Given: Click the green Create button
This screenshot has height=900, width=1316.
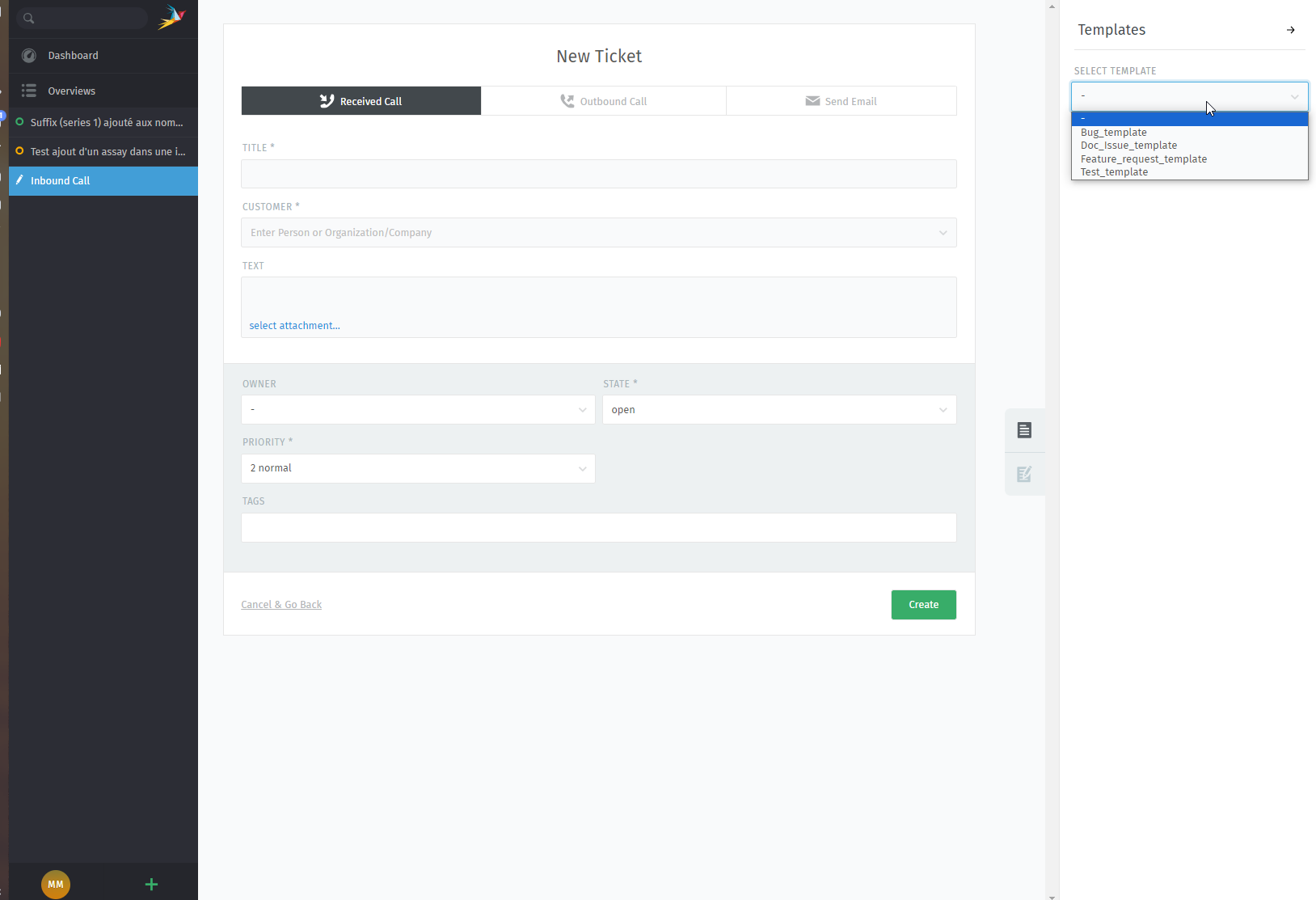Looking at the screenshot, I should point(923,605).
